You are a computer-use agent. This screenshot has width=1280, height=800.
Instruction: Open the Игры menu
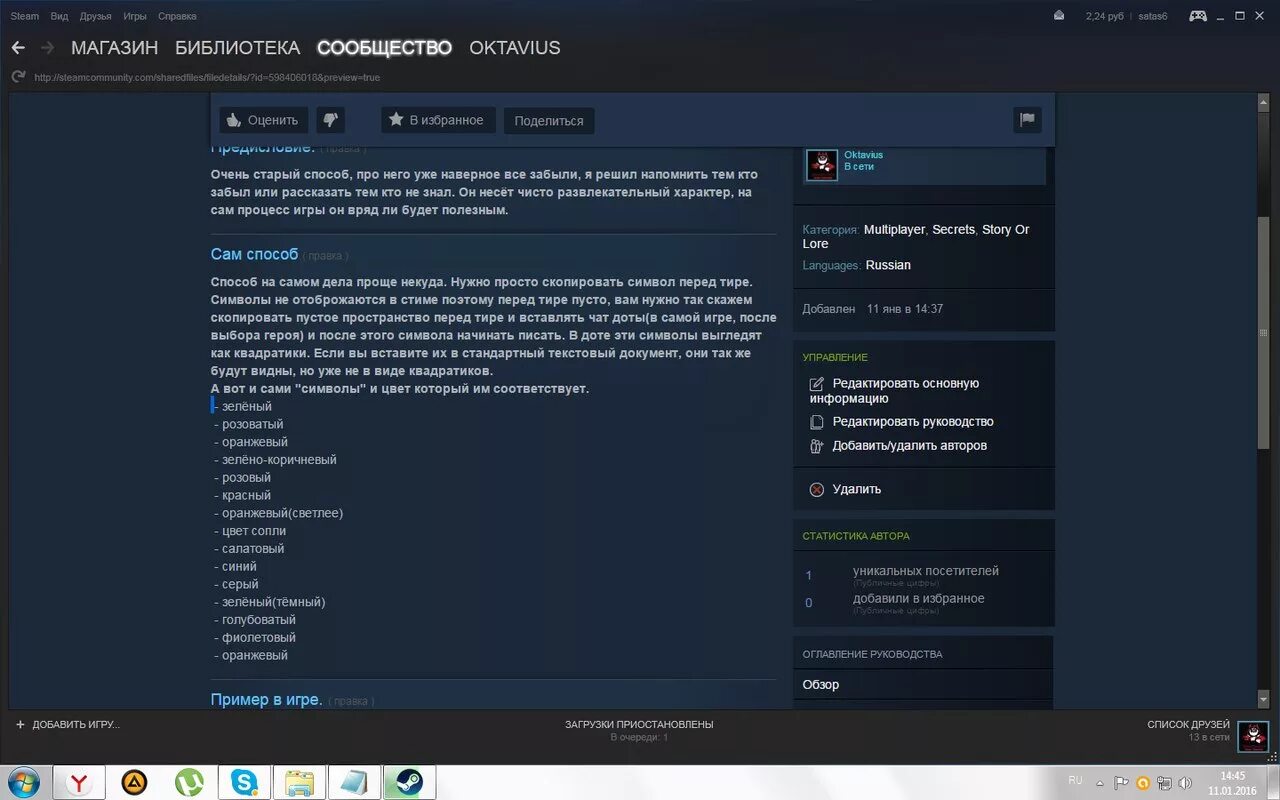pos(135,16)
